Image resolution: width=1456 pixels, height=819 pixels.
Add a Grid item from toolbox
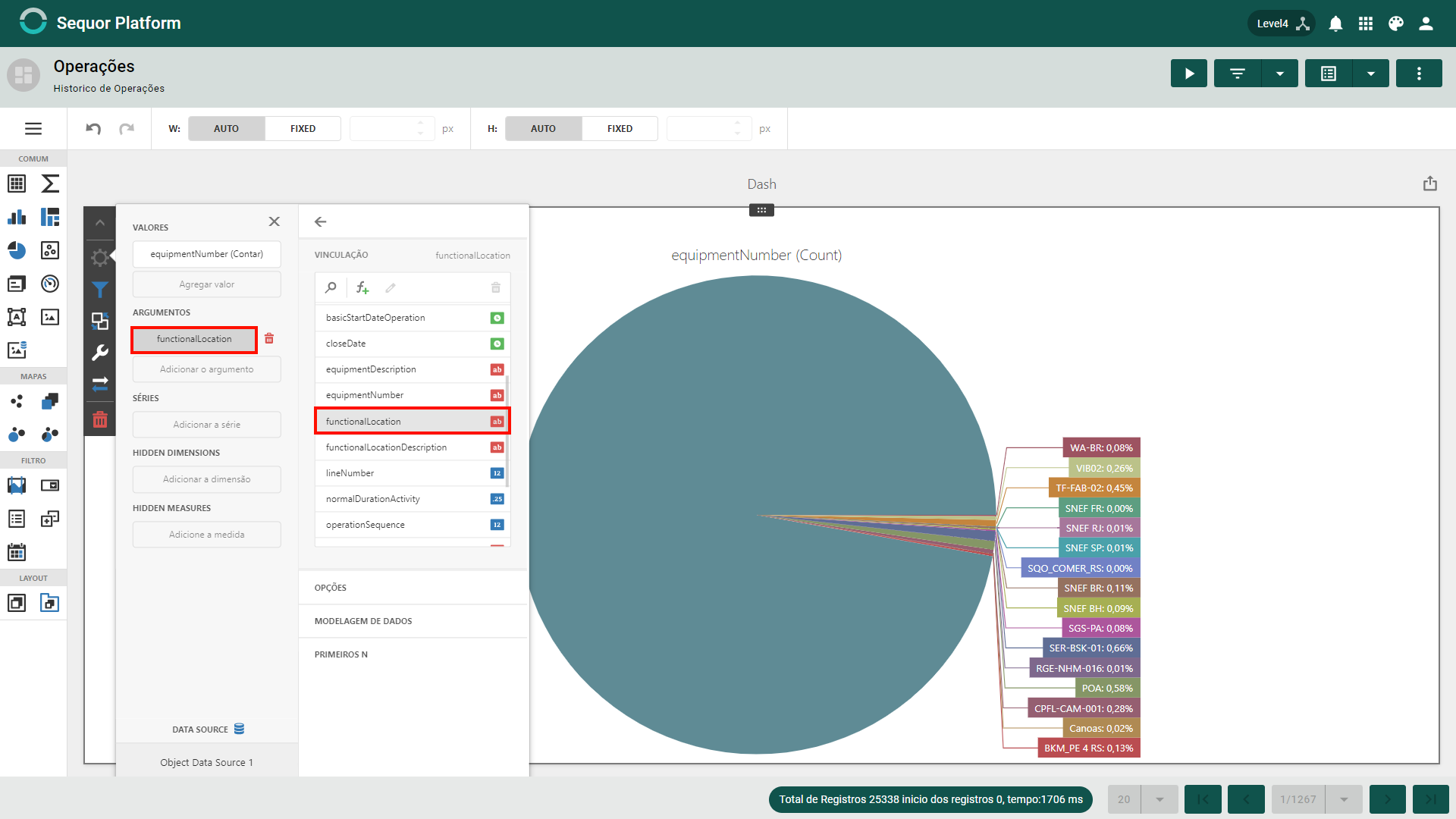pyautogui.click(x=17, y=184)
